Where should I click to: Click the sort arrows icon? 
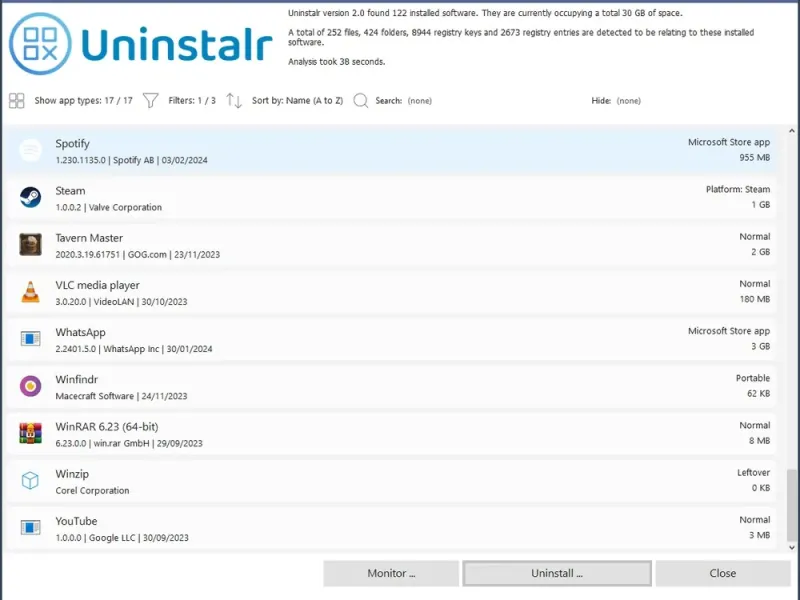(234, 101)
